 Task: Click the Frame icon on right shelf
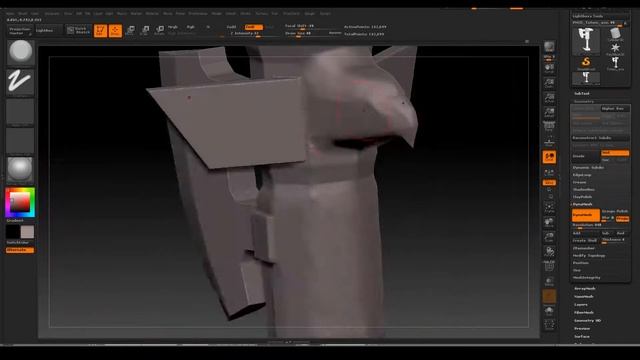point(549,208)
